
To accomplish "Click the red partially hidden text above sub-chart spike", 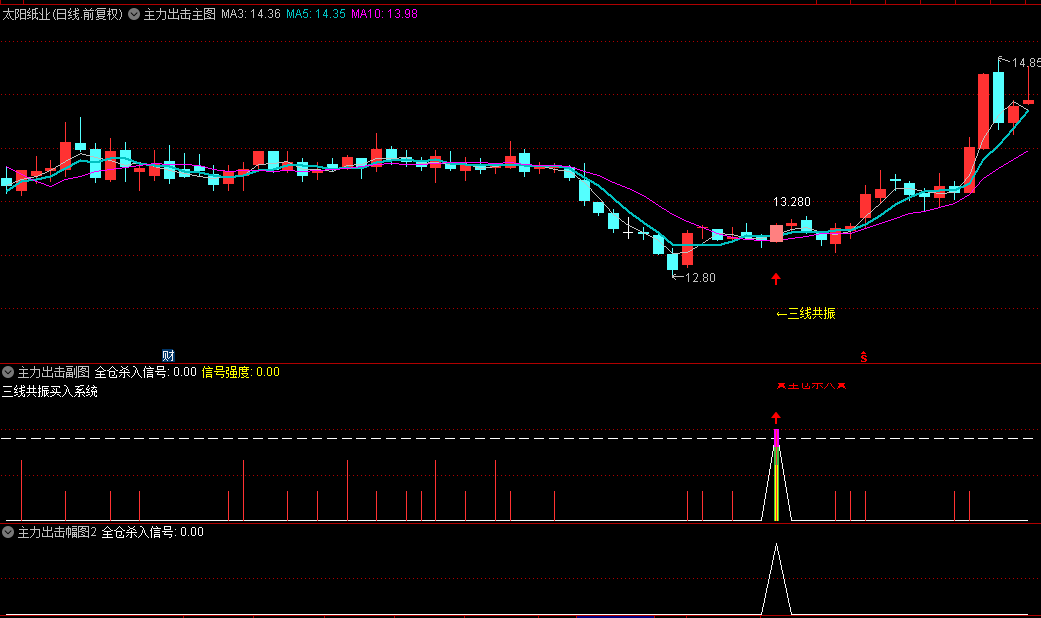I will (811, 385).
